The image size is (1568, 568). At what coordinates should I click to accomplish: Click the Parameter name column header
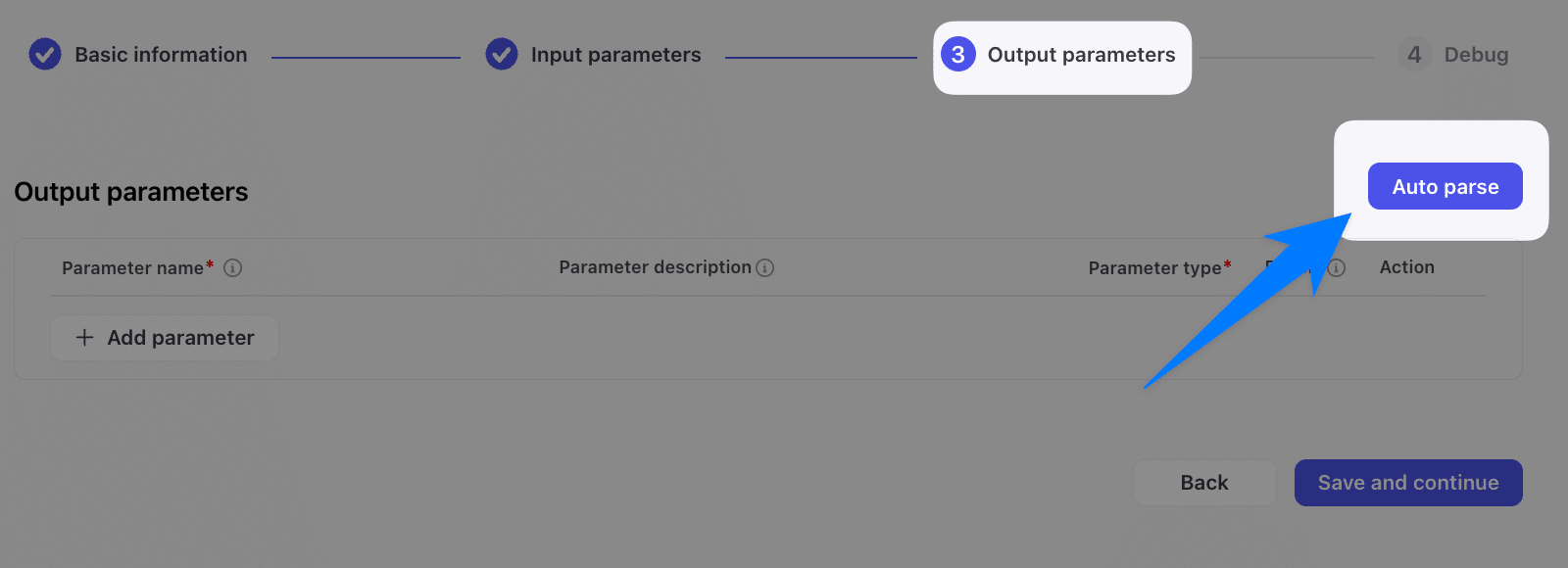click(x=132, y=268)
